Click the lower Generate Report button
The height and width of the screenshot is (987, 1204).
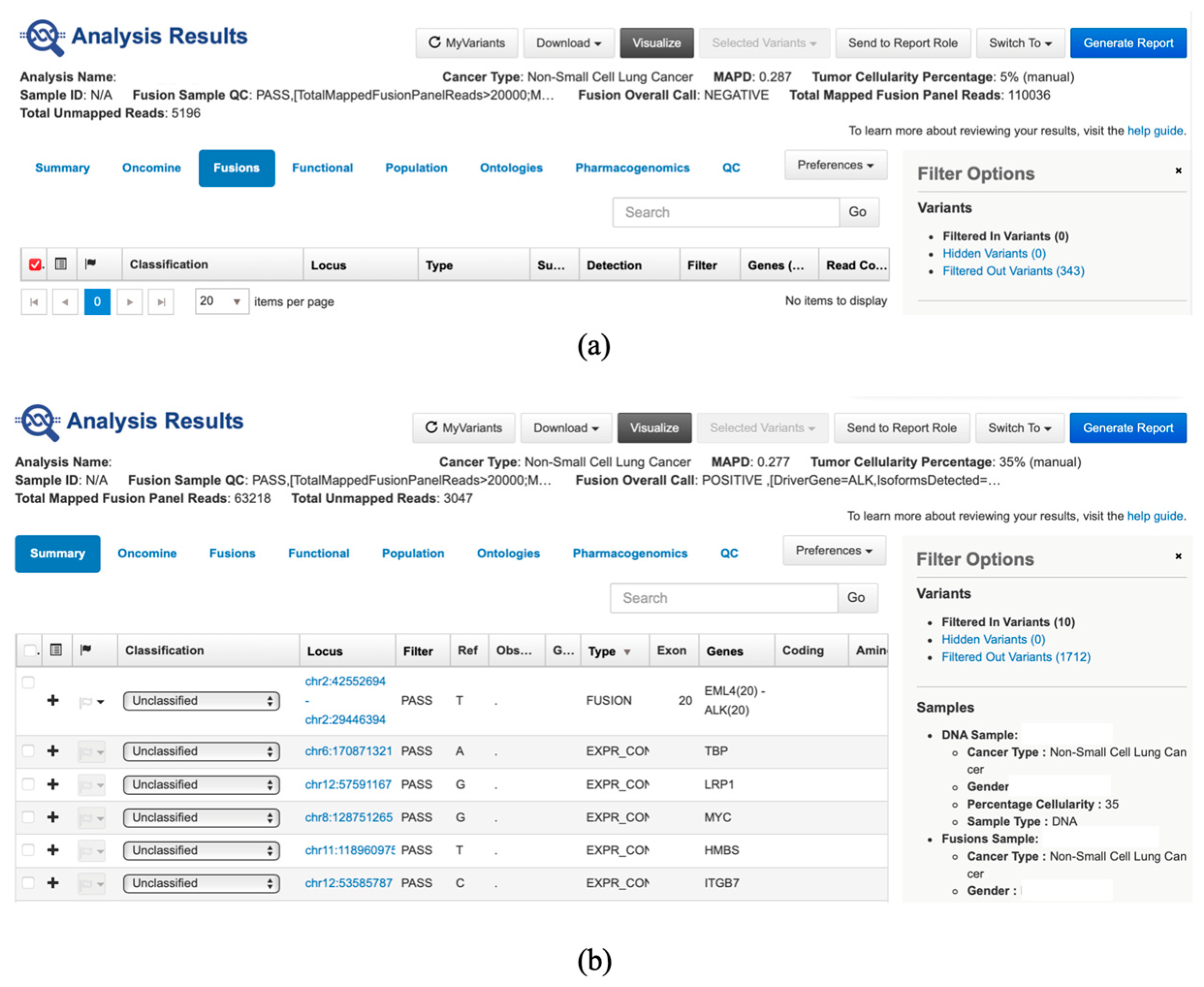[1127, 428]
